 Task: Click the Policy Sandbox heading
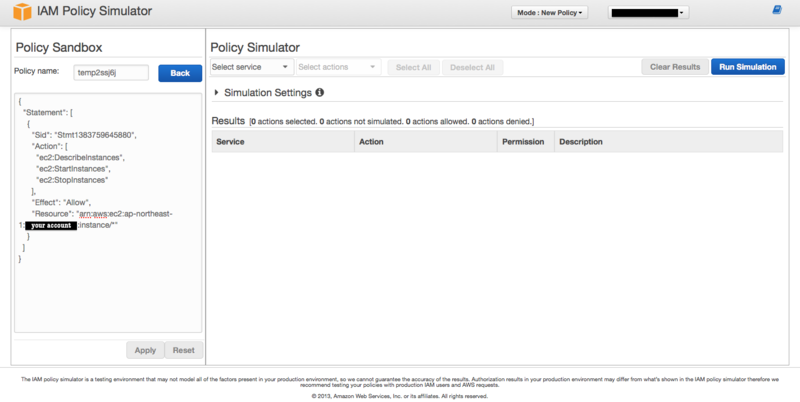[x=59, y=47]
